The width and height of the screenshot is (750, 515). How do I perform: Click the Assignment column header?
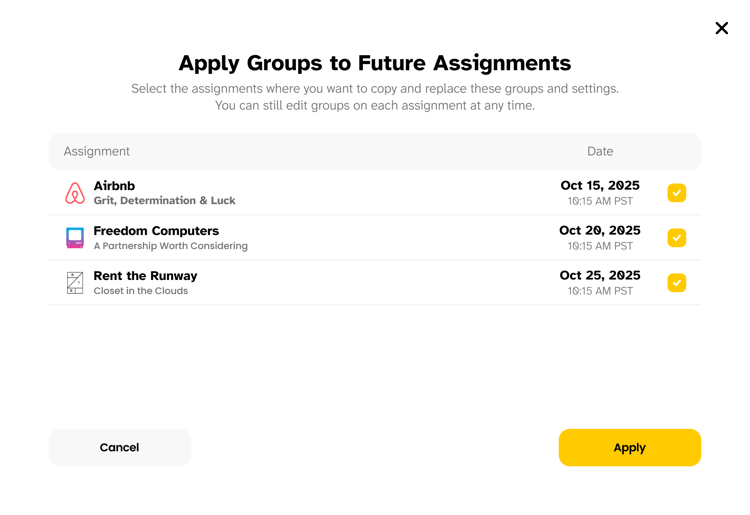click(x=97, y=152)
